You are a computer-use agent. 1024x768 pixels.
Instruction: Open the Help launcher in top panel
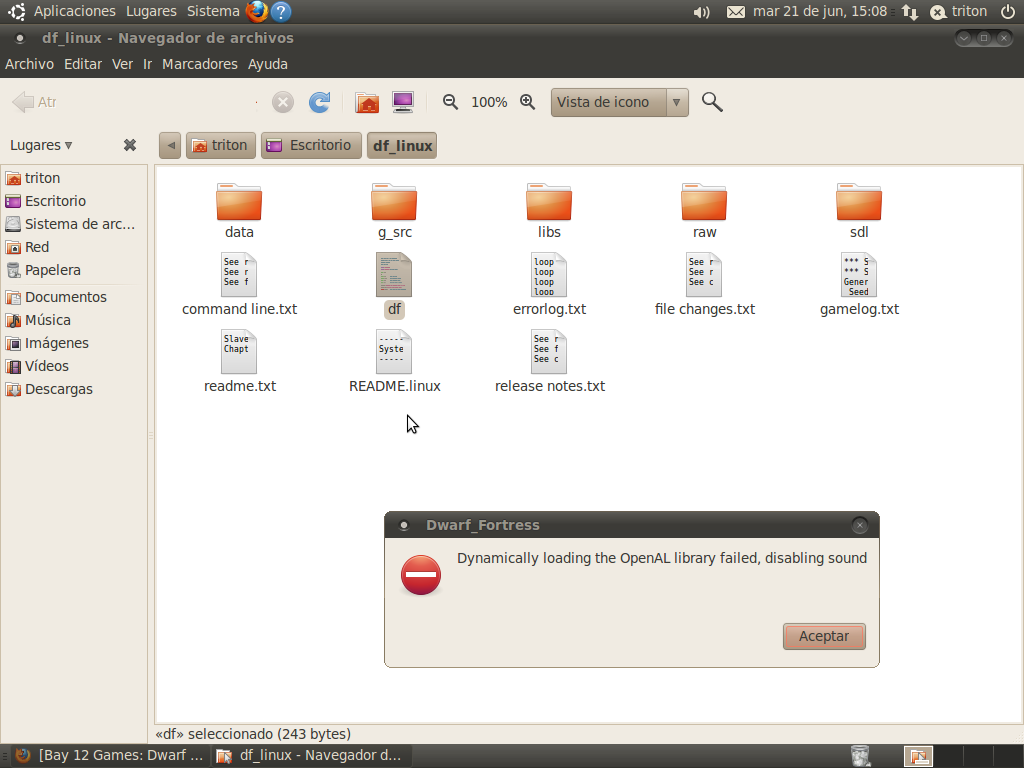[x=281, y=11]
